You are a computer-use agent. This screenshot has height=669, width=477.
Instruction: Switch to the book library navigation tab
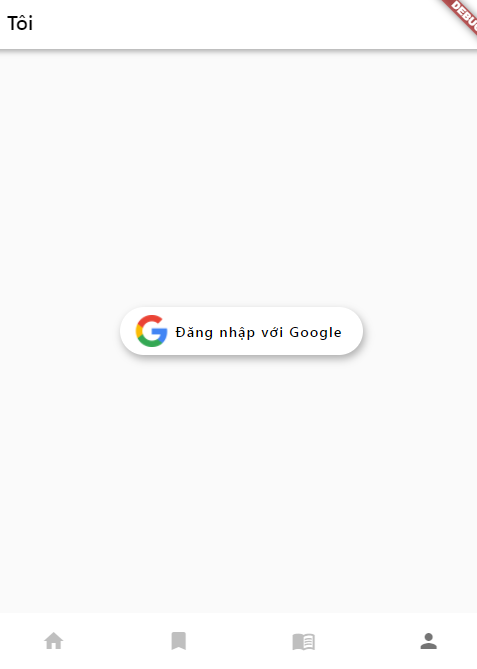[303, 641]
